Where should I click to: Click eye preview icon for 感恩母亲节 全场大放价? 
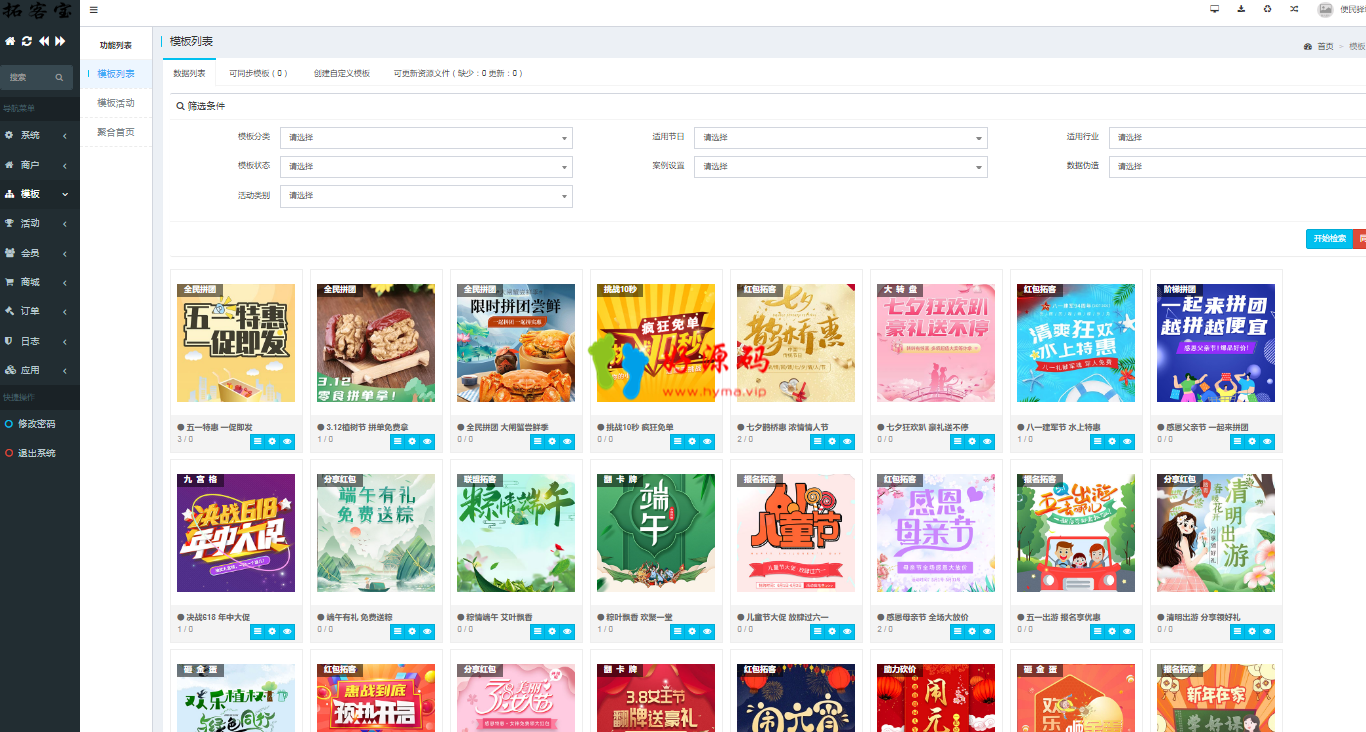point(987,630)
